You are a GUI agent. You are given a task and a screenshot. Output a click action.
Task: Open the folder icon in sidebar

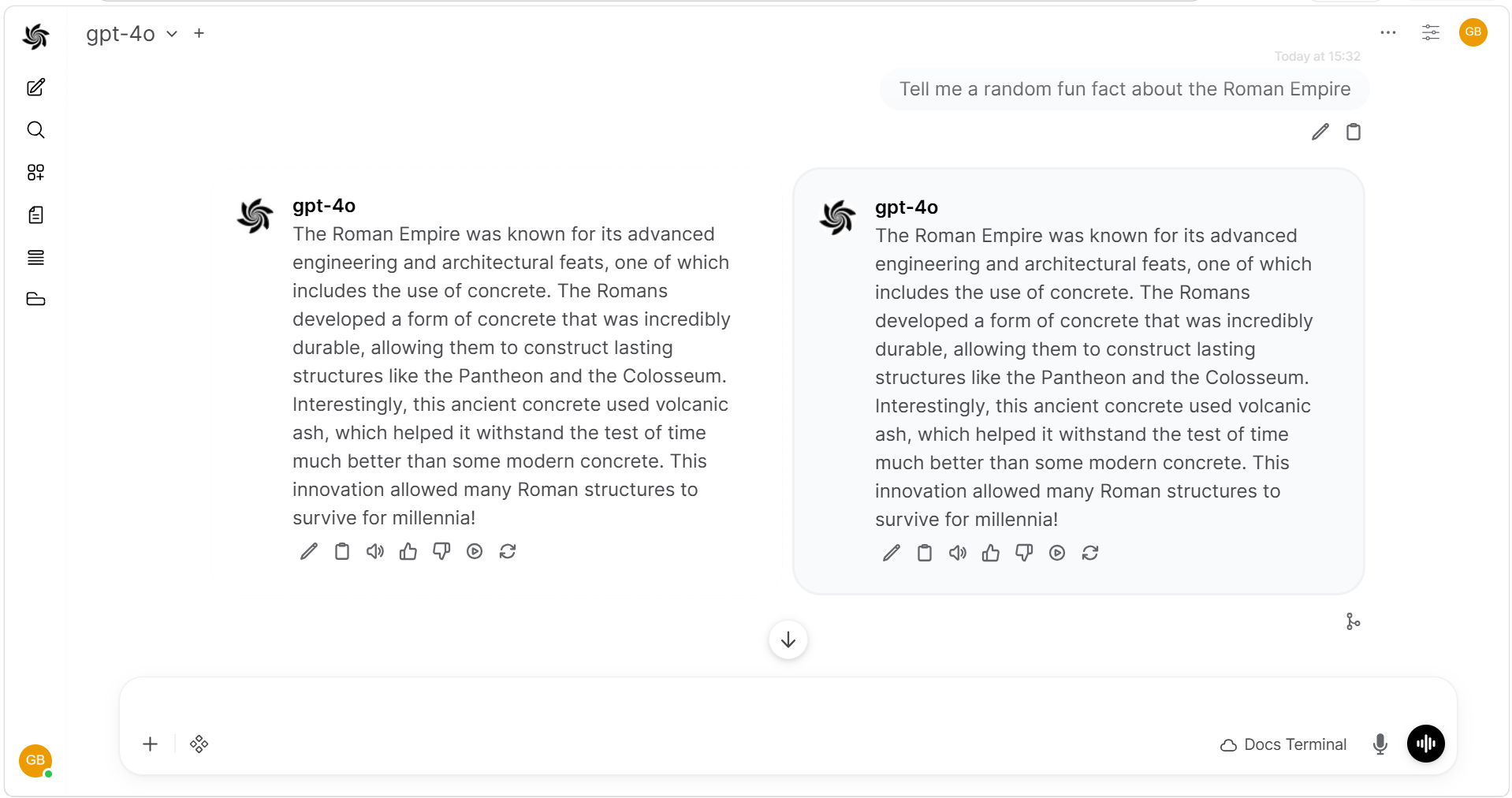[35, 299]
